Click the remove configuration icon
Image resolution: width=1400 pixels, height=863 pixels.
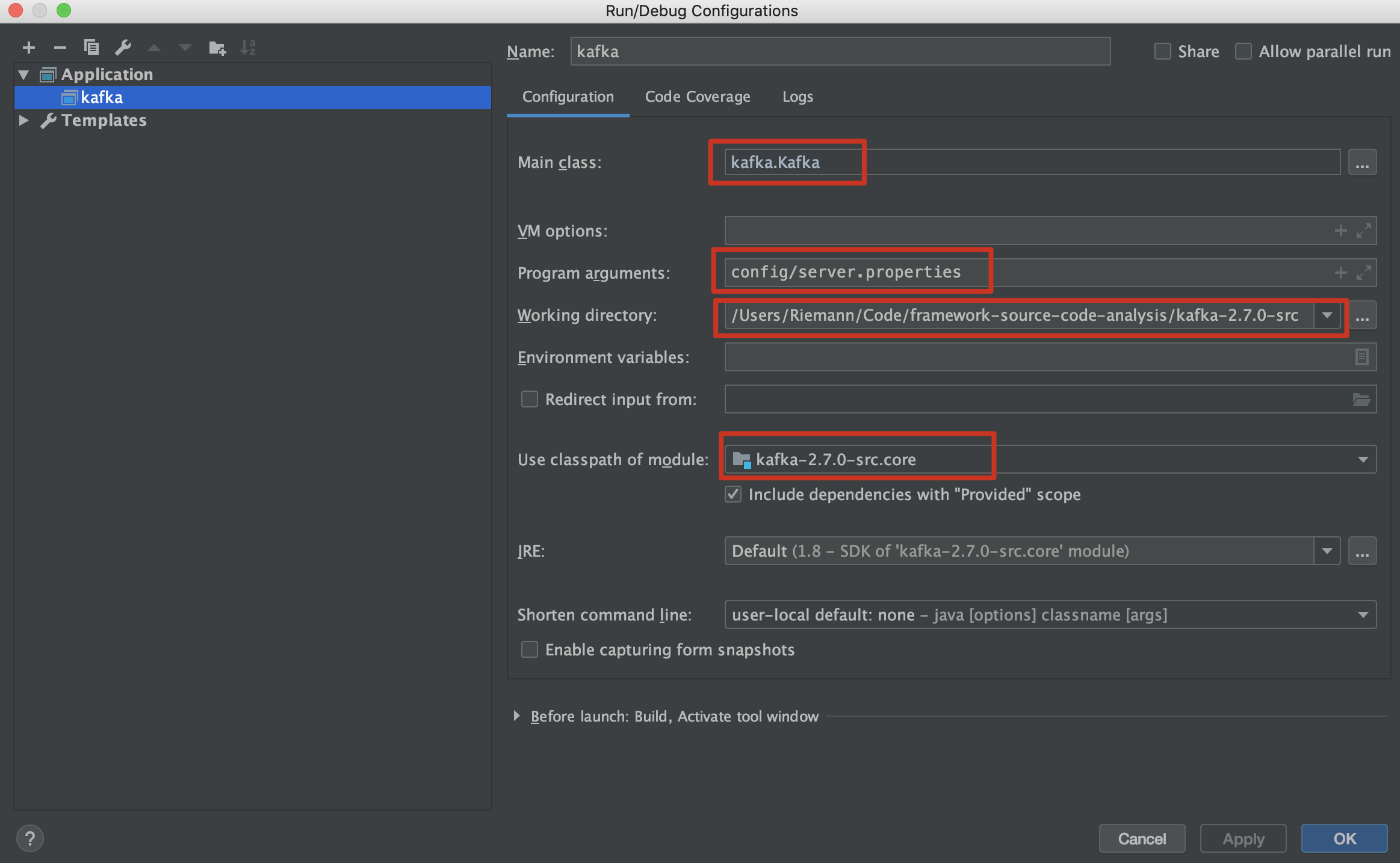click(59, 47)
